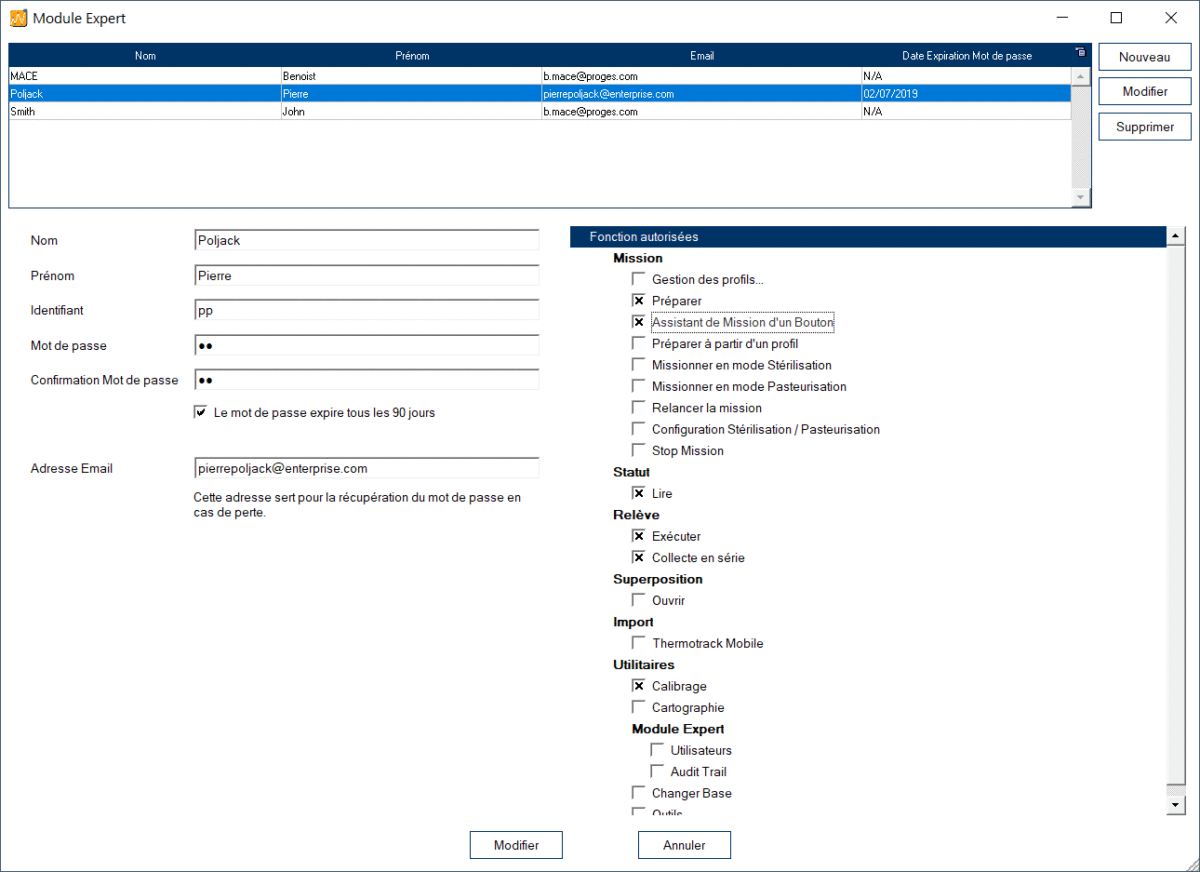Screen dimensions: 1200x872
Task: Click the John first name cell
Action: (x=411, y=111)
